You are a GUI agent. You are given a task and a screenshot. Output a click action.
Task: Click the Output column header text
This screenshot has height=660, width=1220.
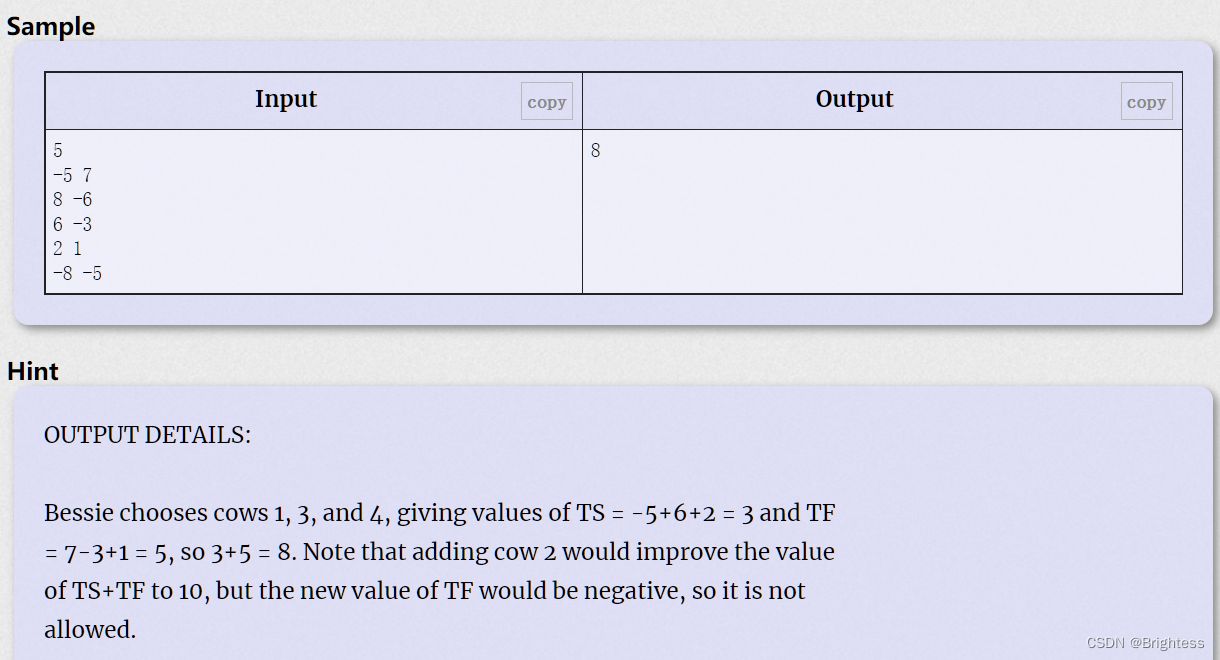pyautogui.click(x=854, y=99)
